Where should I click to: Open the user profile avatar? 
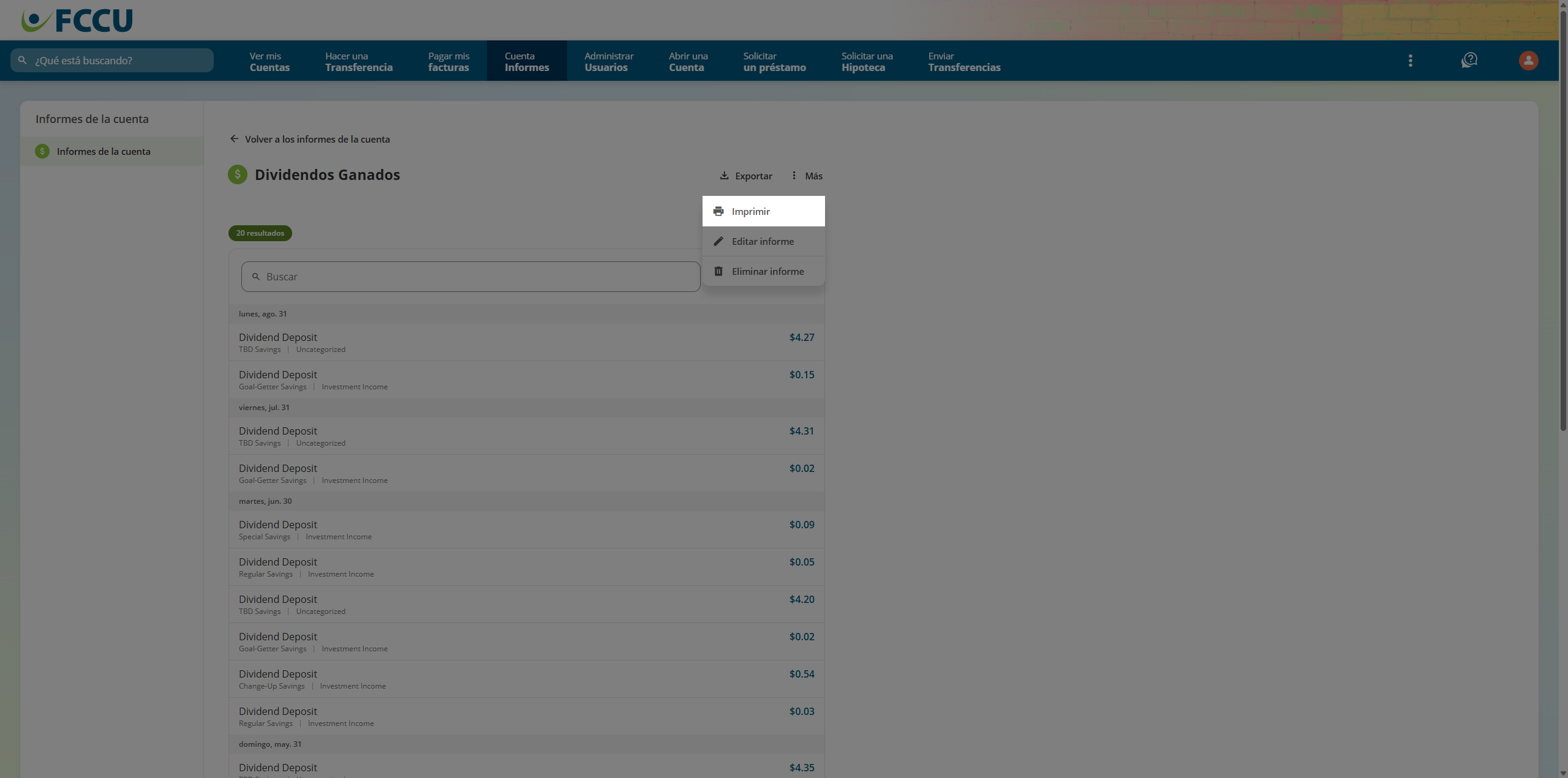point(1528,61)
